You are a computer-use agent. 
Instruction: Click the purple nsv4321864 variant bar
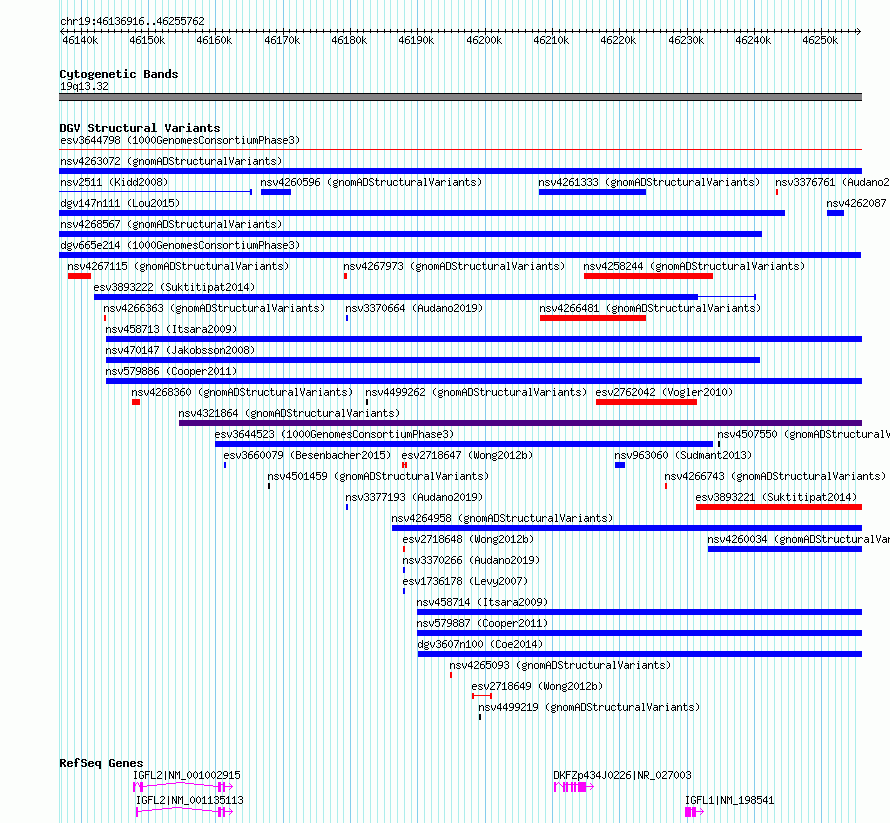point(520,423)
